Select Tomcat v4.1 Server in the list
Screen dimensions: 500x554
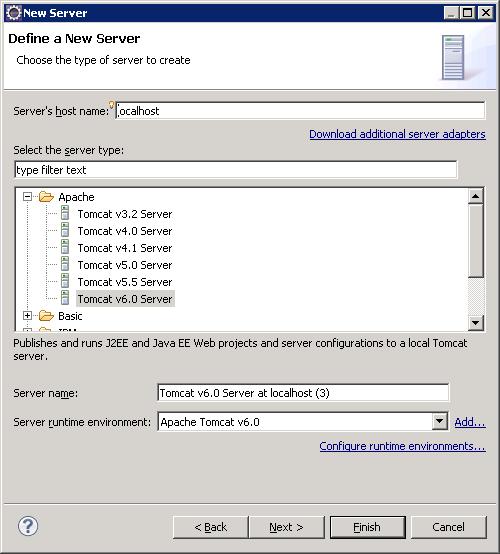(125, 248)
